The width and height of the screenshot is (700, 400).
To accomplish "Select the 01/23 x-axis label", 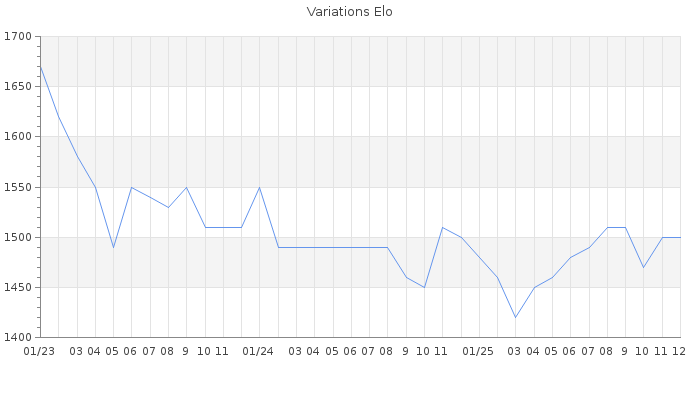I will point(39,351).
